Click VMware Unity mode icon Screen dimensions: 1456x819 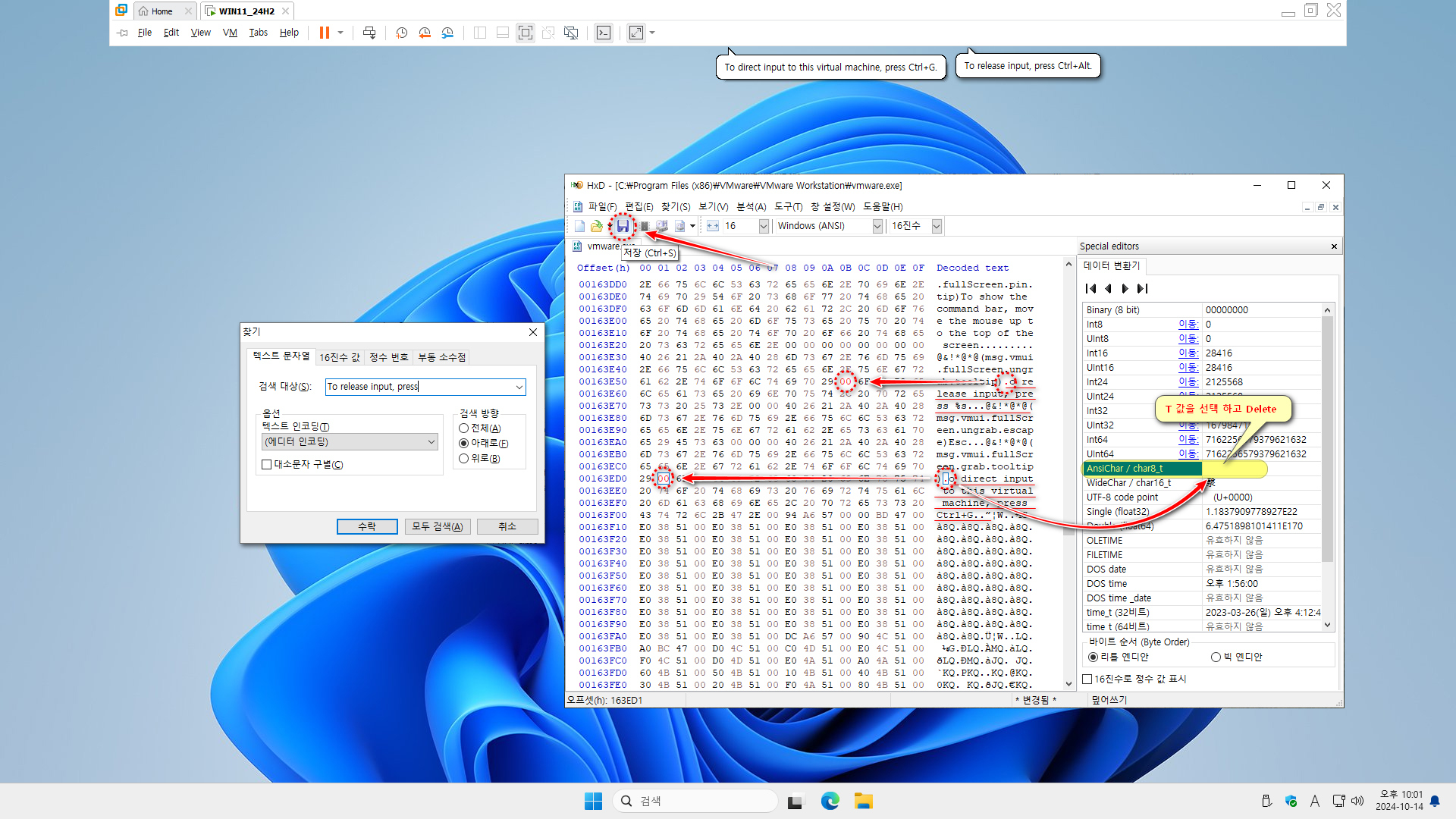[548, 33]
